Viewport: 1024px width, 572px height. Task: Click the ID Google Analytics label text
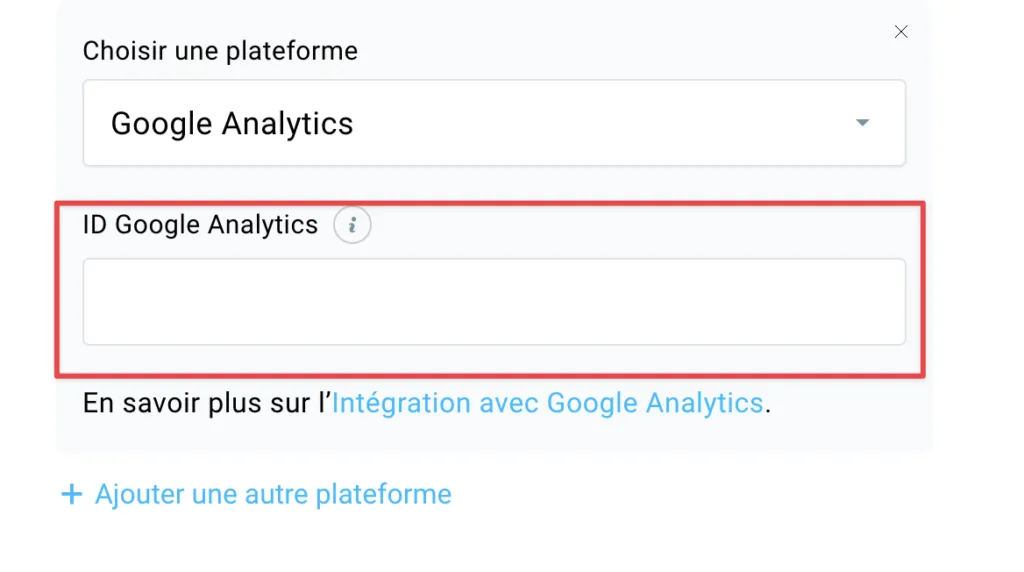(x=200, y=225)
